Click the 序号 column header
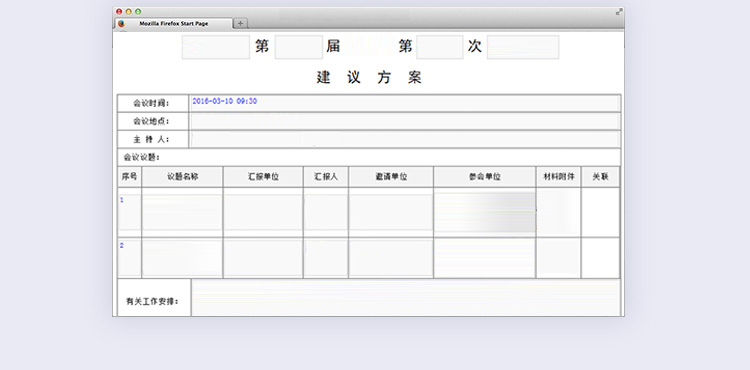 pos(129,177)
